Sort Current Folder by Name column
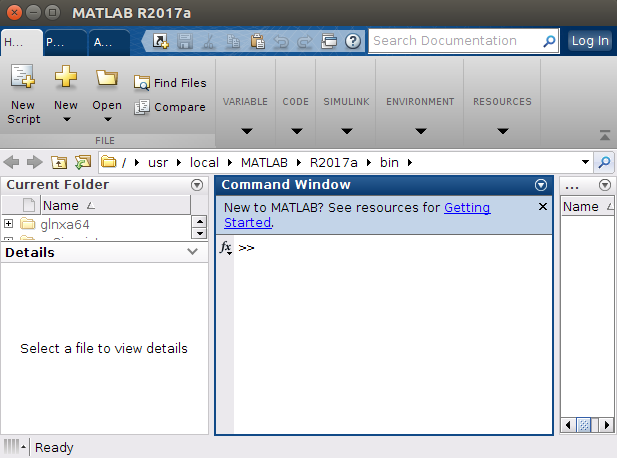Viewport: 617px width, 458px height. tap(116, 205)
